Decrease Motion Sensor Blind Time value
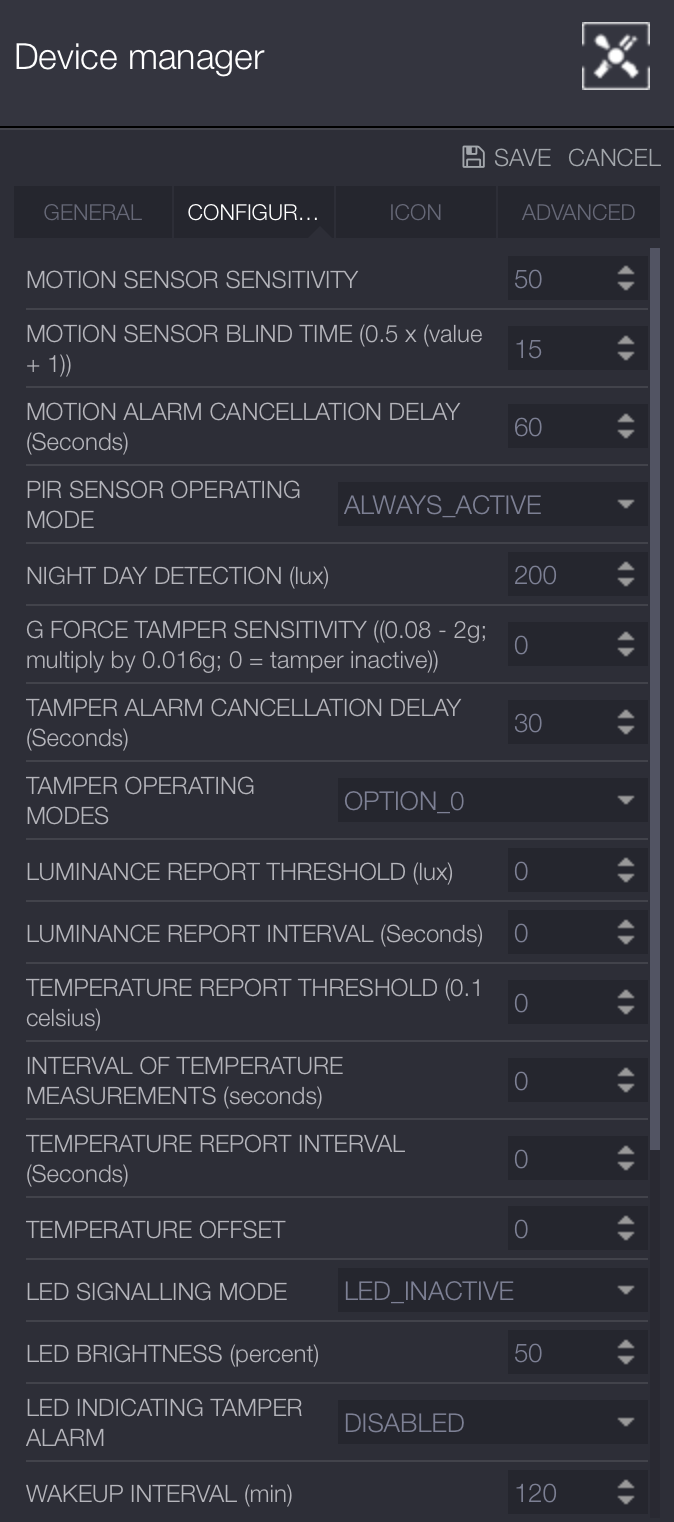674x1522 pixels. point(626,356)
